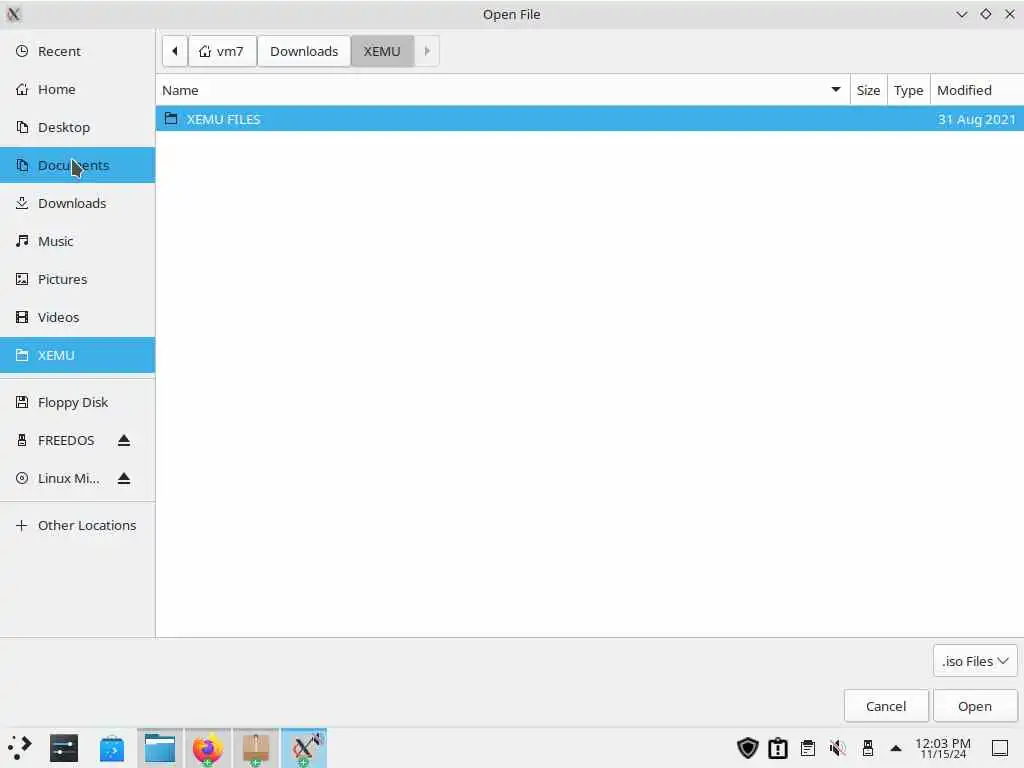
Task: Click 31 Aug 2021 modified date
Action: (x=976, y=120)
